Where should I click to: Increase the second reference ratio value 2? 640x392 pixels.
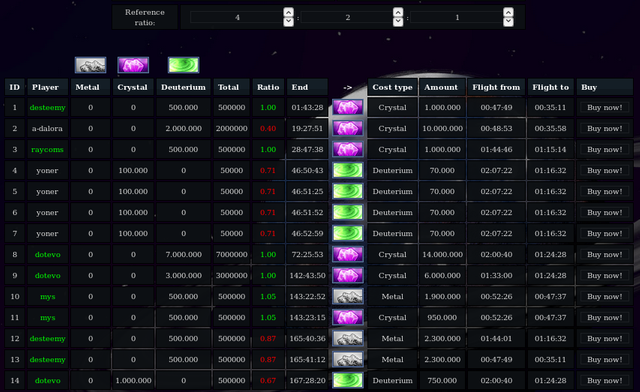398,12
